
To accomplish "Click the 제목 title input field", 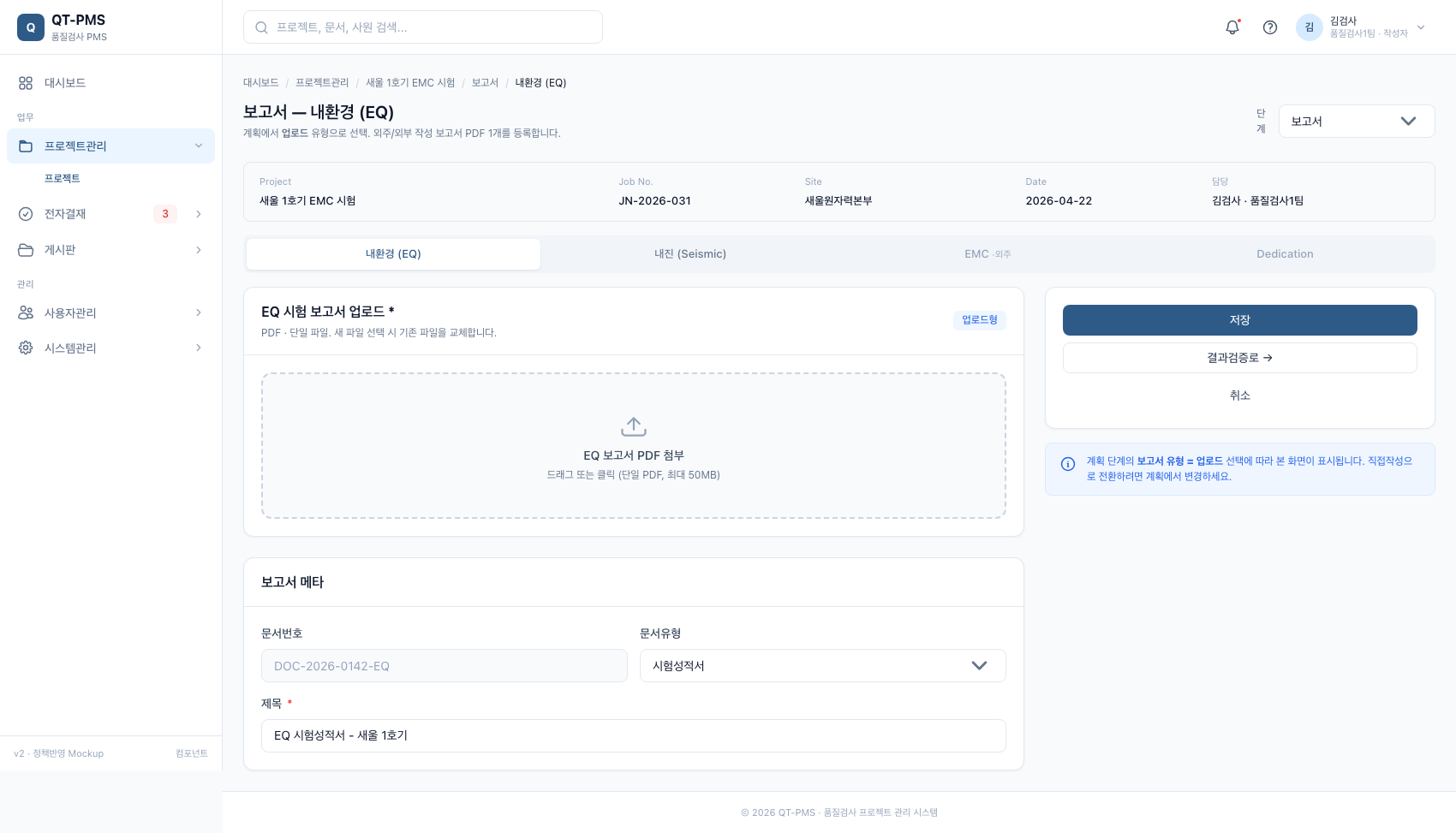I will 633,735.
